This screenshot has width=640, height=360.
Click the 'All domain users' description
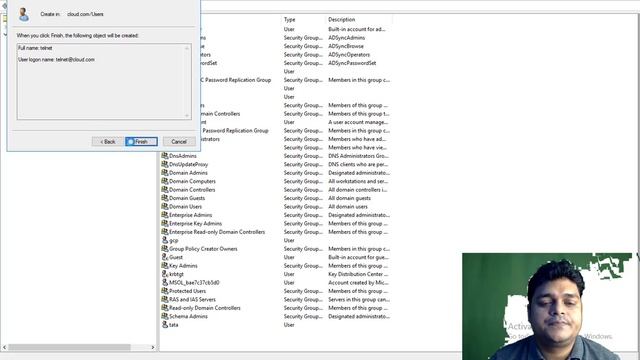click(348, 206)
